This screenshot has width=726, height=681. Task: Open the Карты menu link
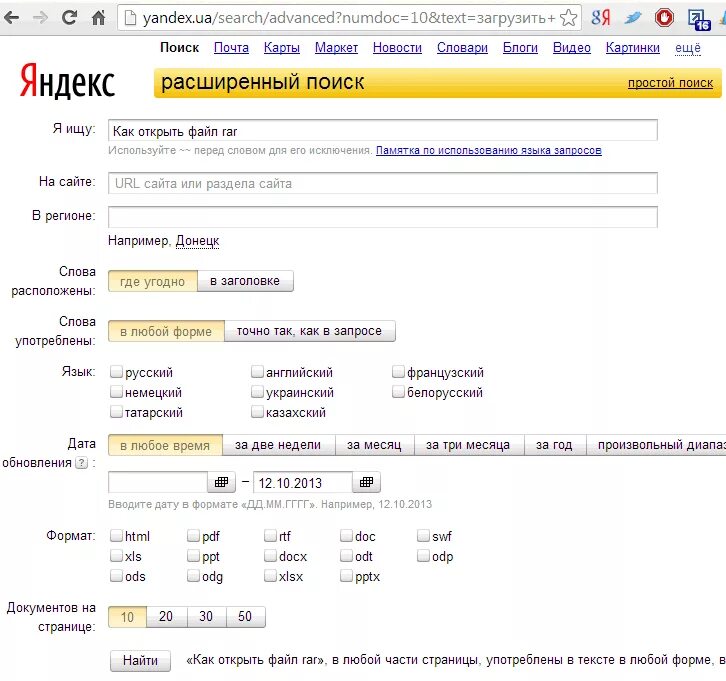pos(282,48)
